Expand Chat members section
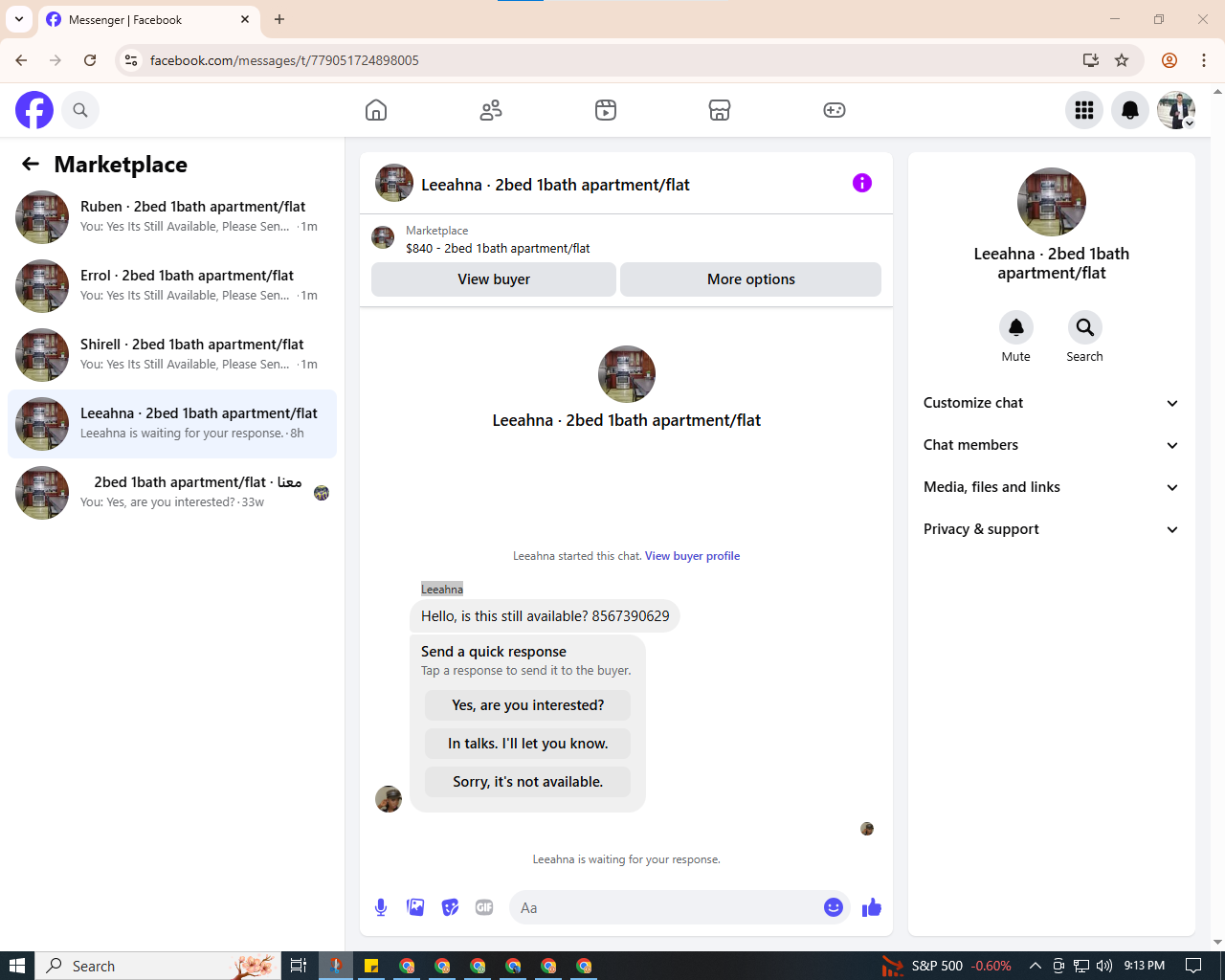The width and height of the screenshot is (1225, 980). pos(1051,445)
